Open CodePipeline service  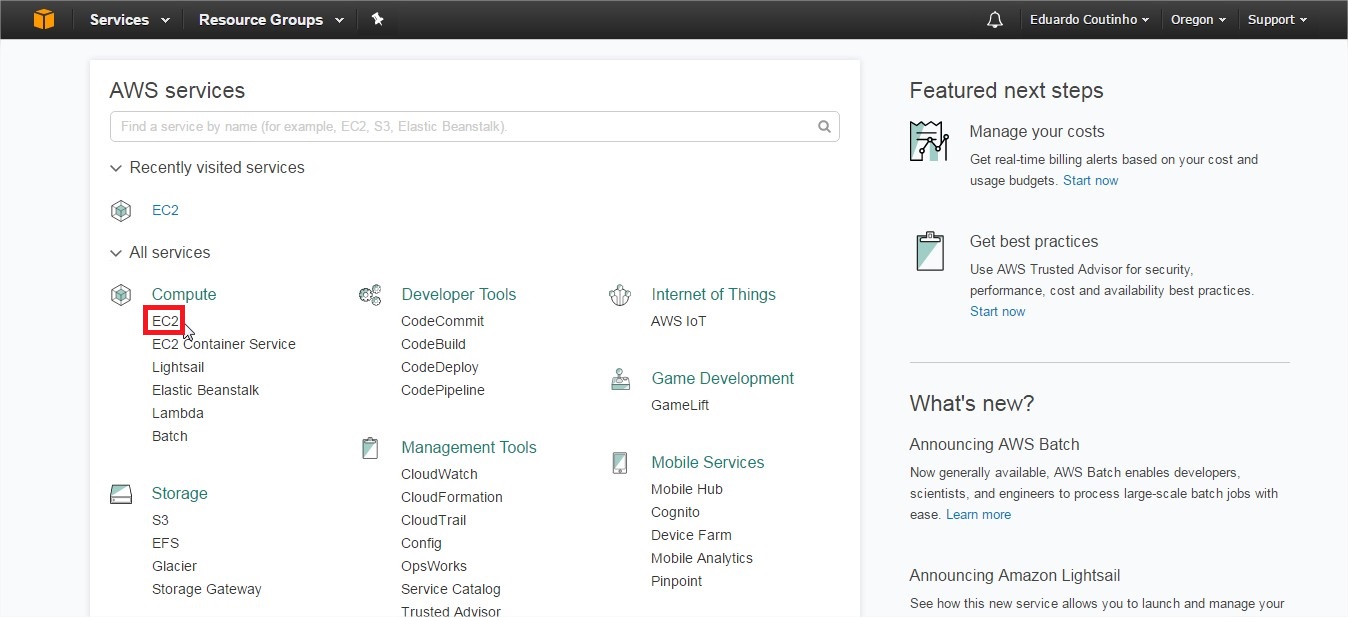tap(443, 390)
